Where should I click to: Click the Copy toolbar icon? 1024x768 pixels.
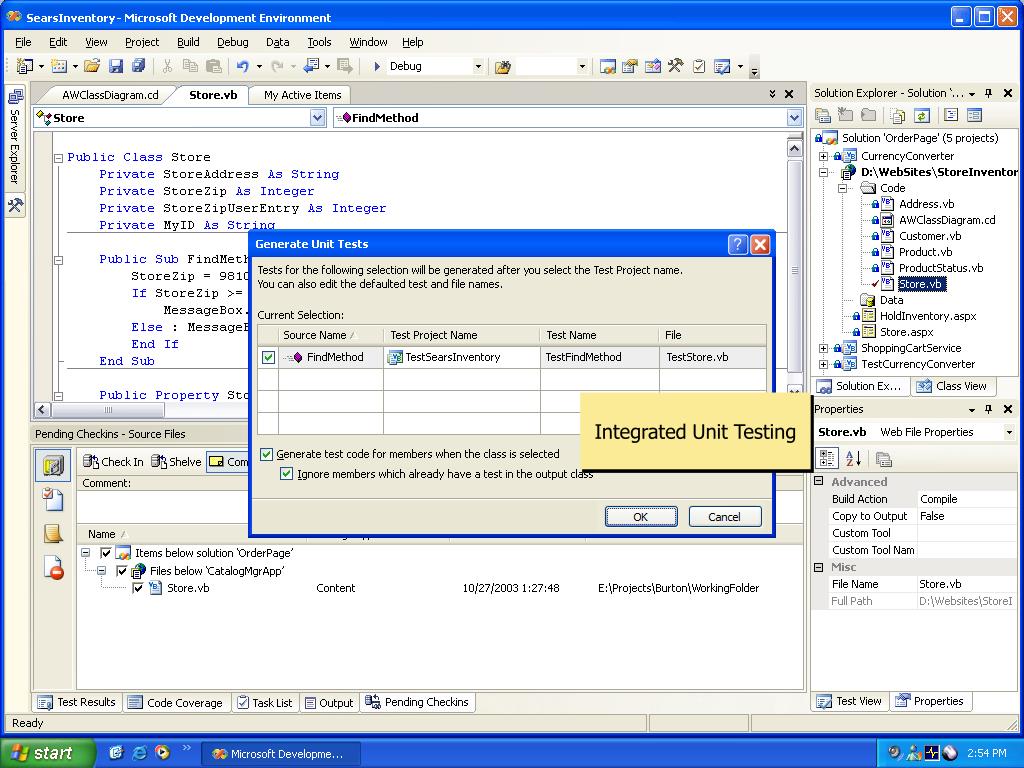click(x=190, y=66)
